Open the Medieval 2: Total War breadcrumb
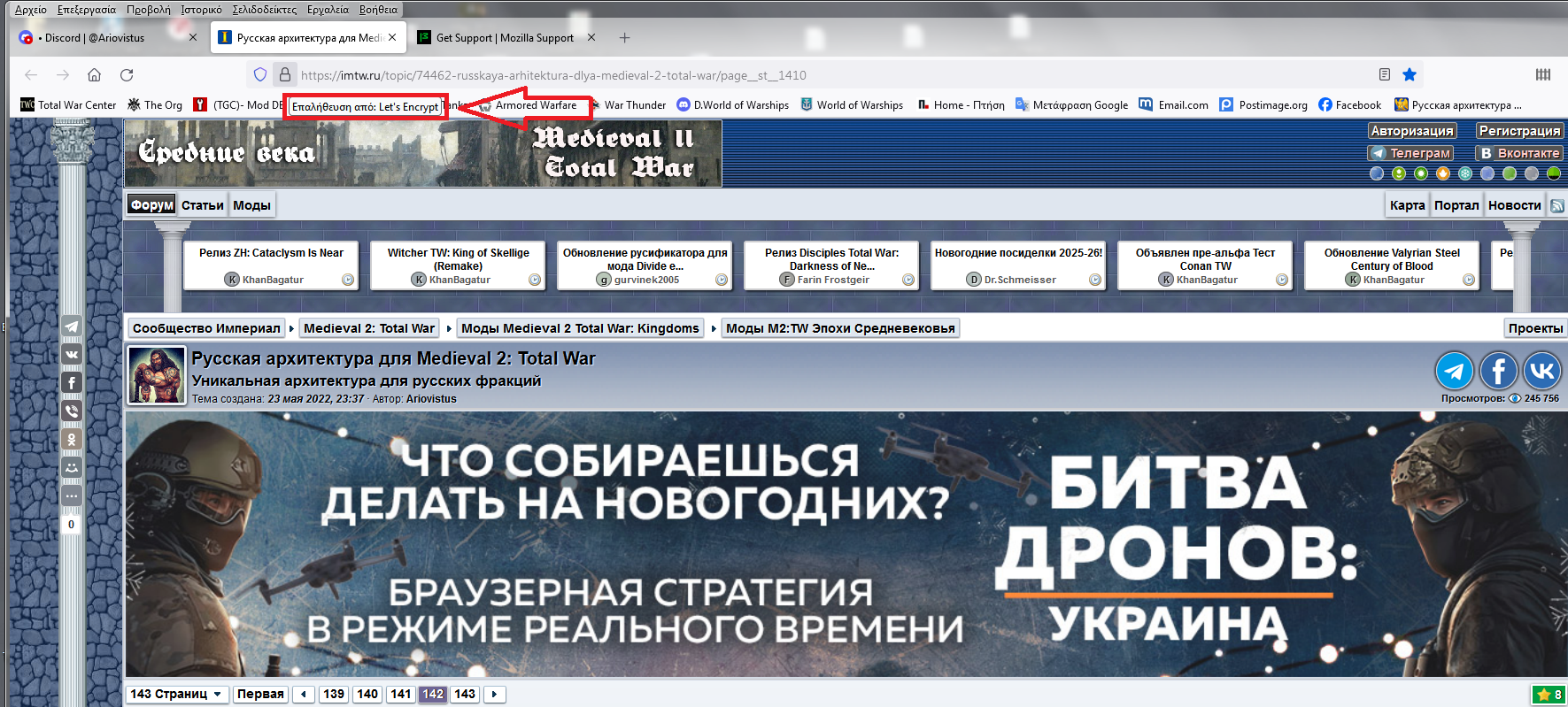This screenshot has width=1568, height=707. click(369, 328)
